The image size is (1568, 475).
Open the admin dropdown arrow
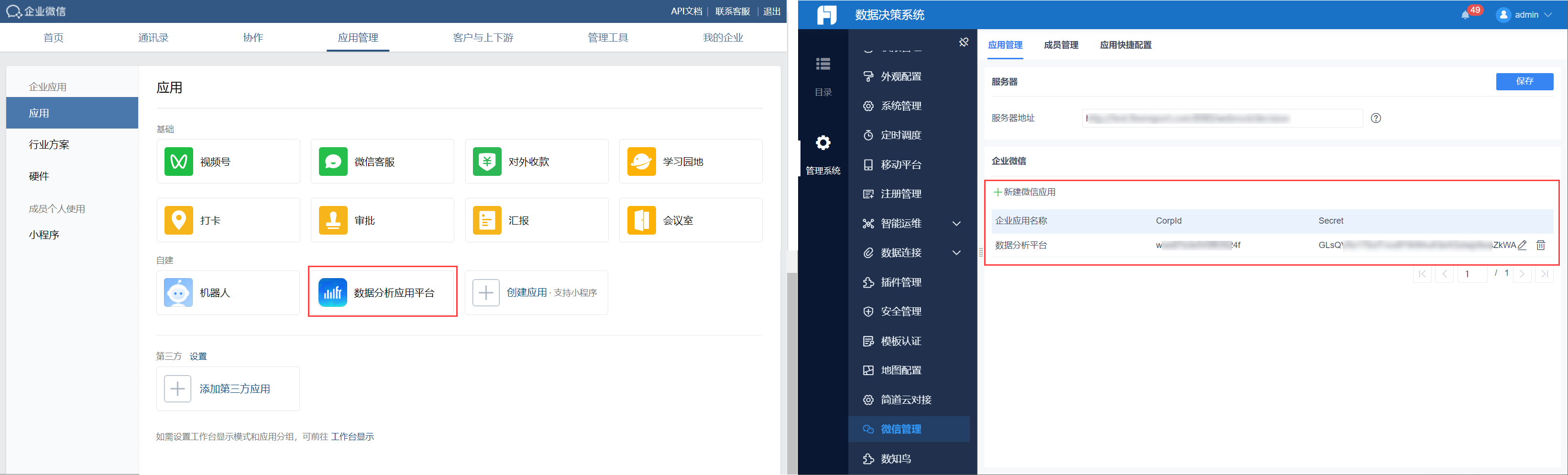[x=1548, y=15]
